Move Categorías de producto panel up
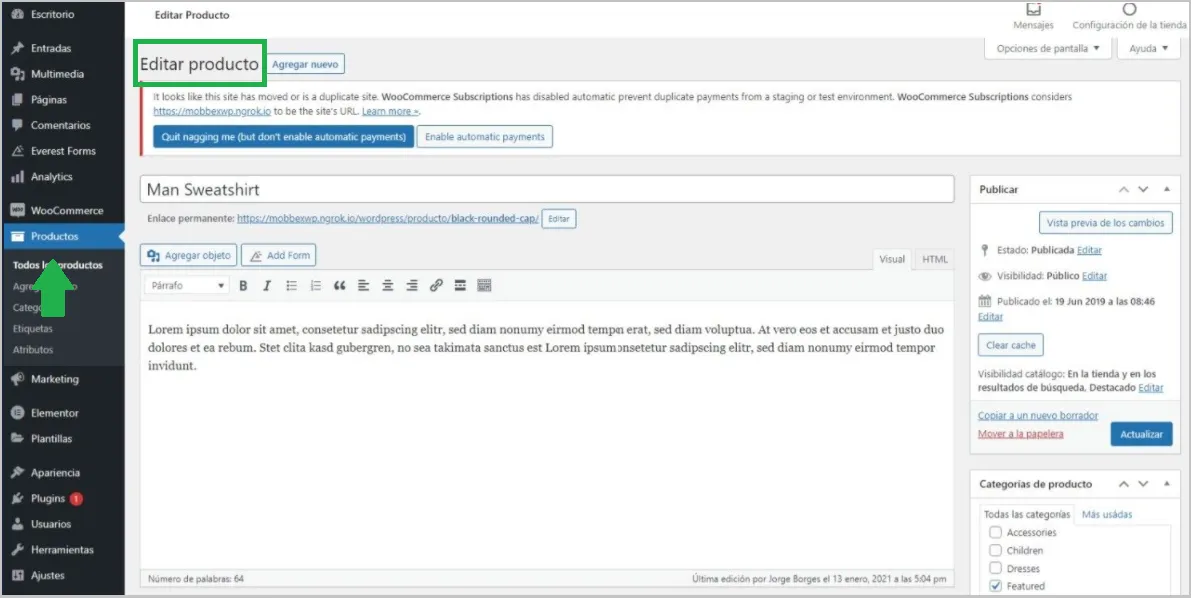This screenshot has height=598, width=1191. (1123, 484)
